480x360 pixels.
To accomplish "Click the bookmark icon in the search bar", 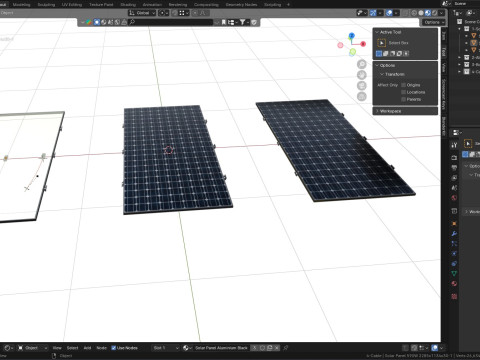I will click(x=224, y=22).
